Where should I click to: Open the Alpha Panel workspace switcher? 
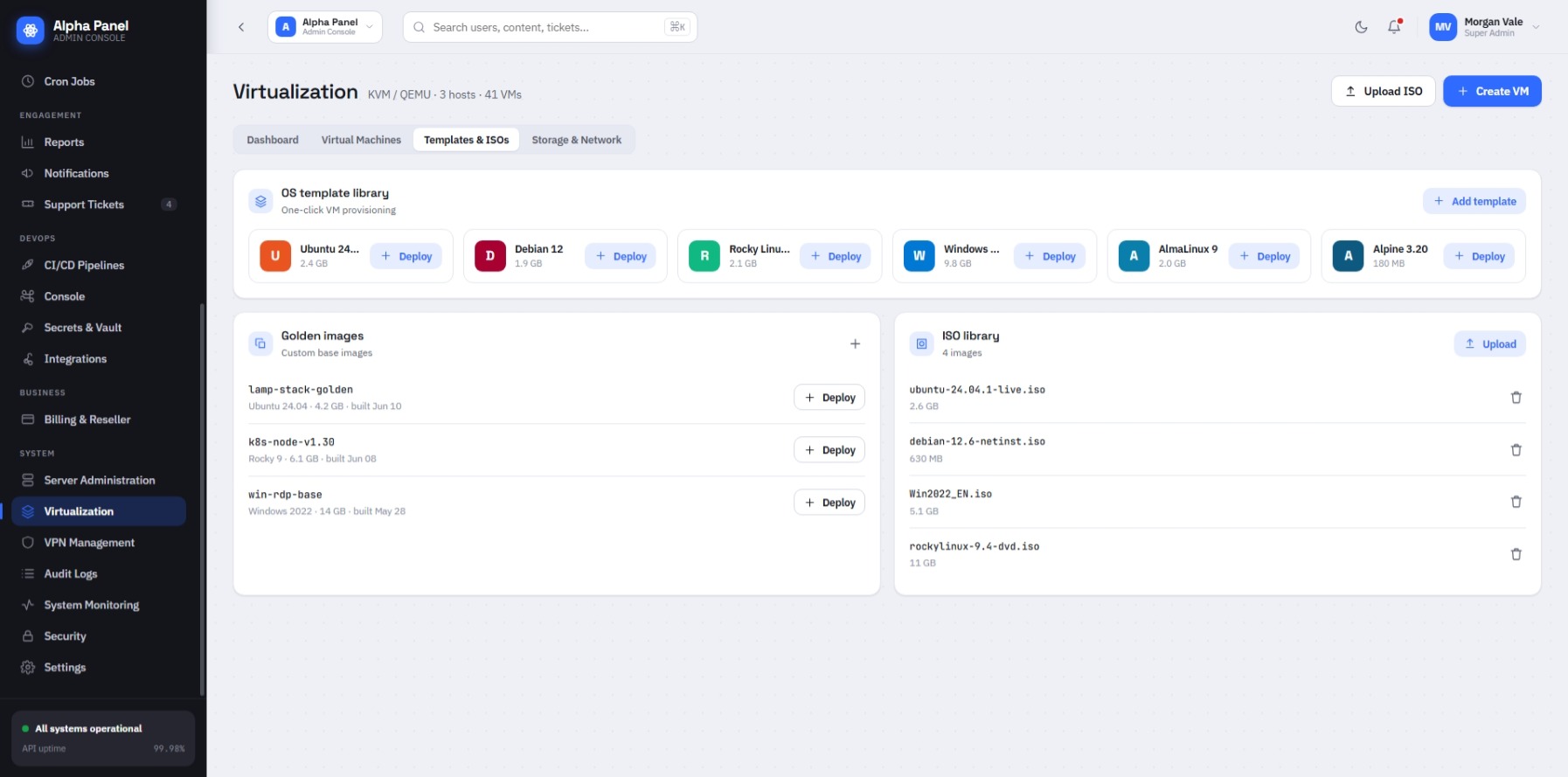coord(325,27)
